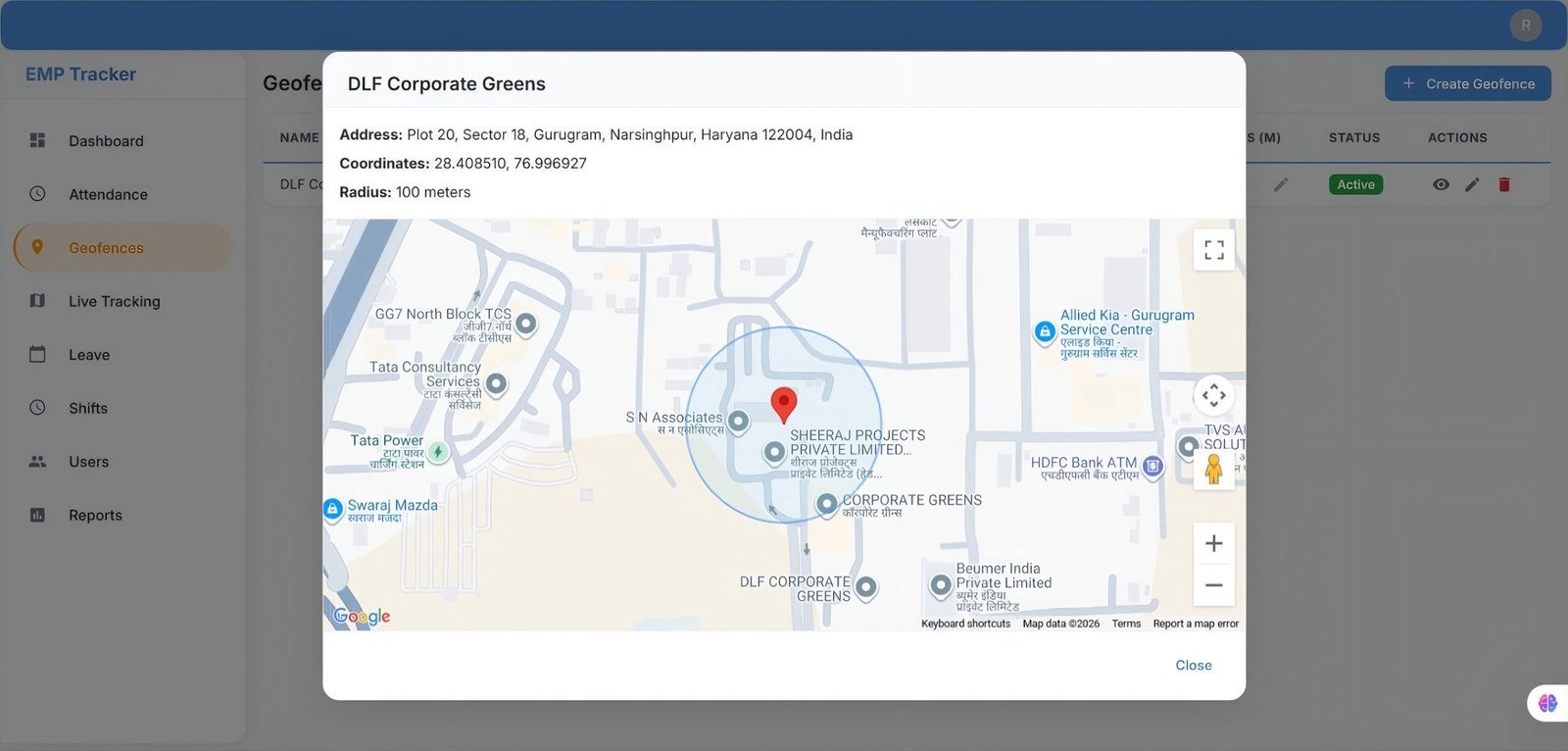This screenshot has width=1568, height=751.
Task: Zoom in on the map
Action: [1213, 543]
